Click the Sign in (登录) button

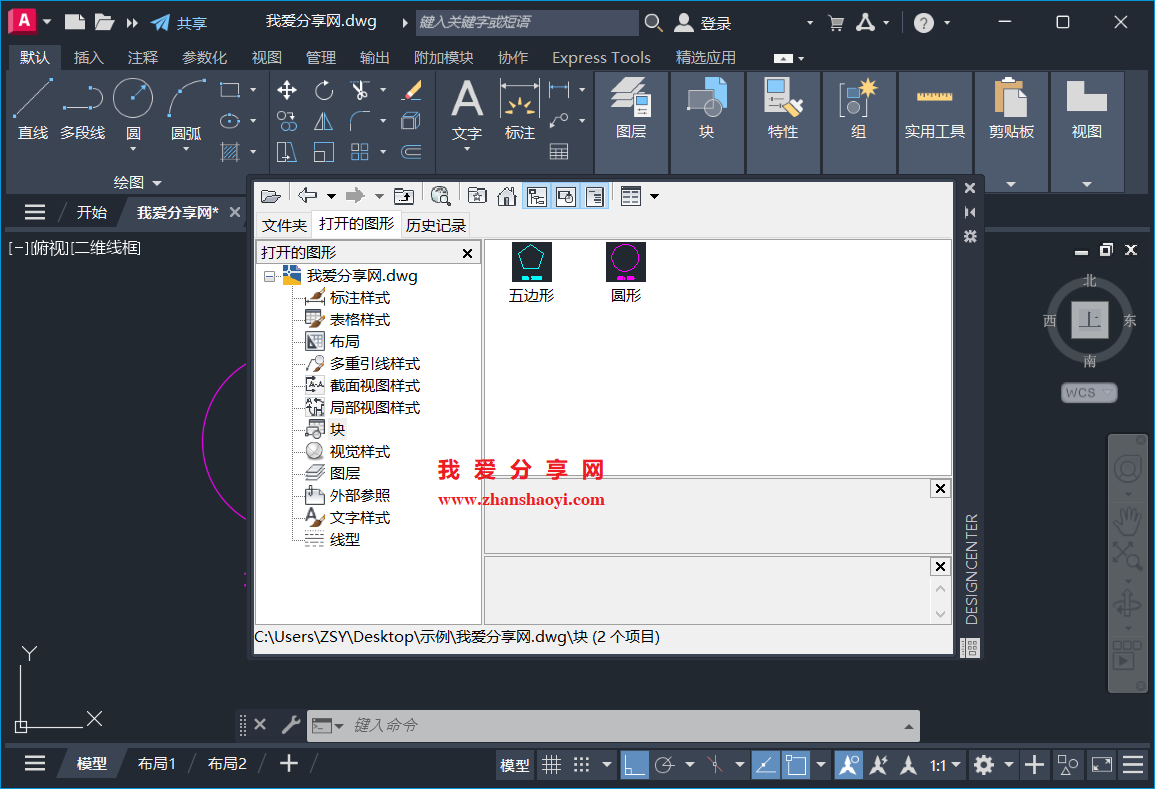point(703,23)
